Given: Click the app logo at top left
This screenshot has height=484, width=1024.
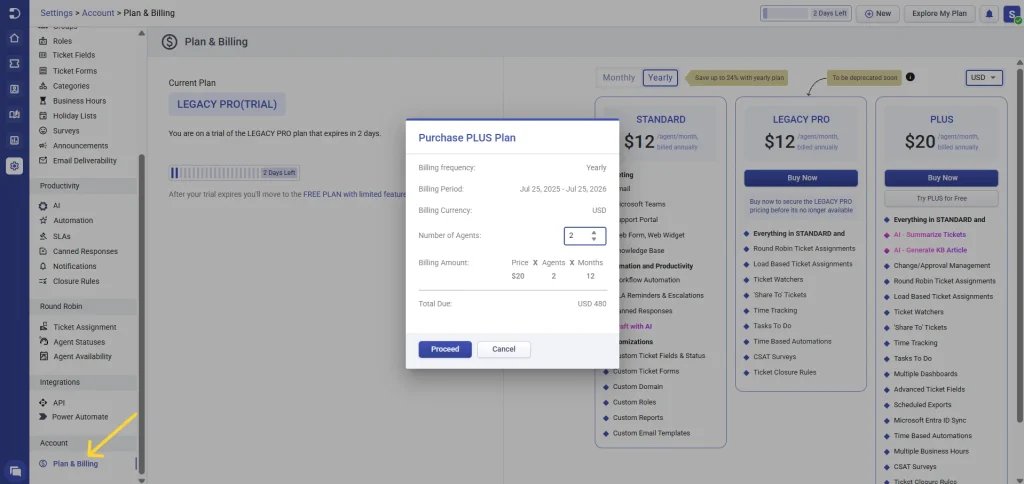Looking at the screenshot, I should point(14,13).
